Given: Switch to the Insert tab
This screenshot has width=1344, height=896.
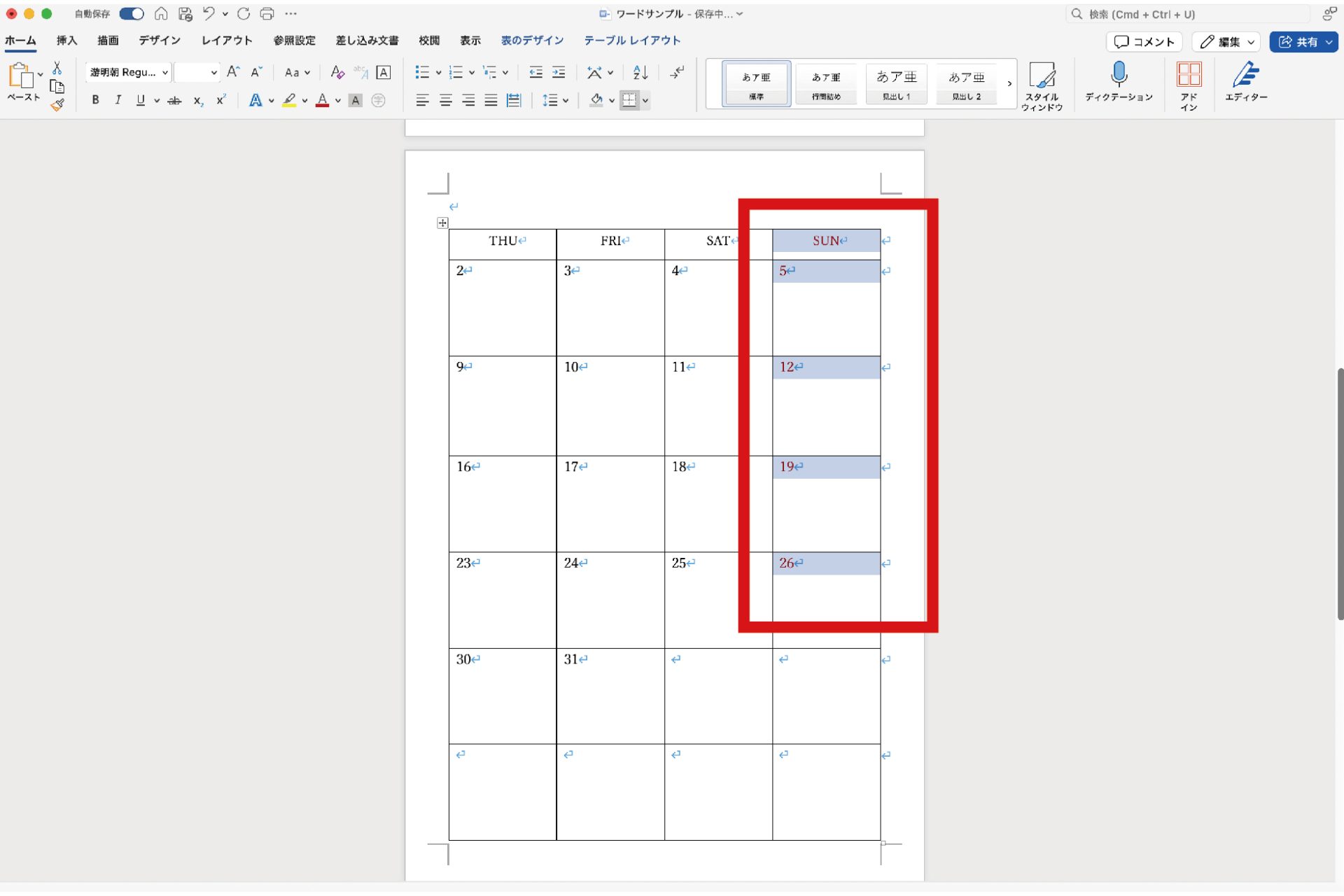Looking at the screenshot, I should click(x=66, y=40).
